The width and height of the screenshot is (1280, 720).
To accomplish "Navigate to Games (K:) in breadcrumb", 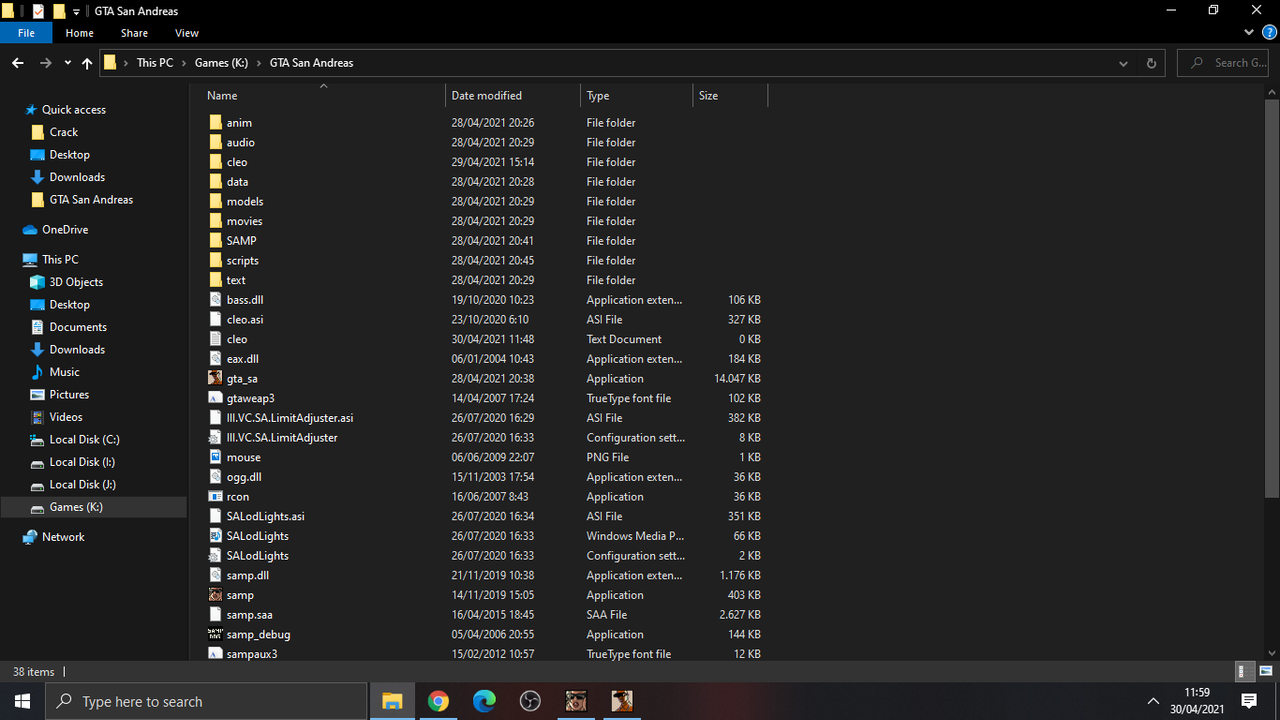I will click(x=221, y=62).
